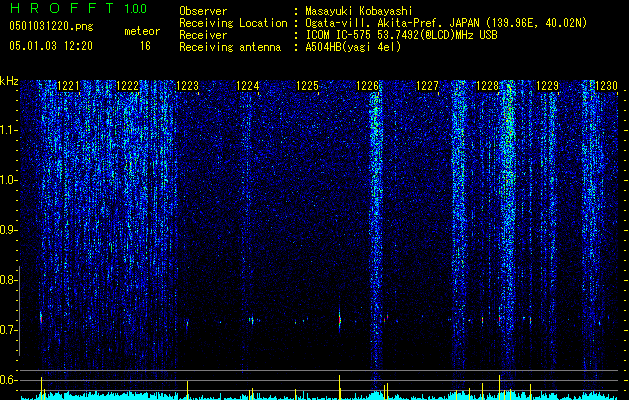The width and height of the screenshot is (629, 400).
Task: Click the 1224 time marker
Action: [248, 86]
